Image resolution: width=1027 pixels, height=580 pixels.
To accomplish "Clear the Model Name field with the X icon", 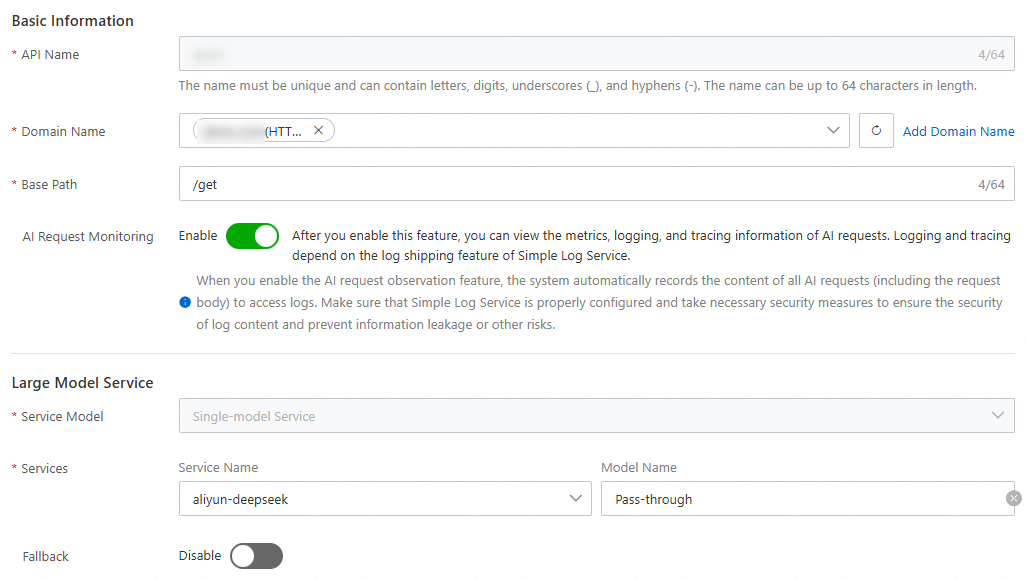I will (x=1013, y=498).
